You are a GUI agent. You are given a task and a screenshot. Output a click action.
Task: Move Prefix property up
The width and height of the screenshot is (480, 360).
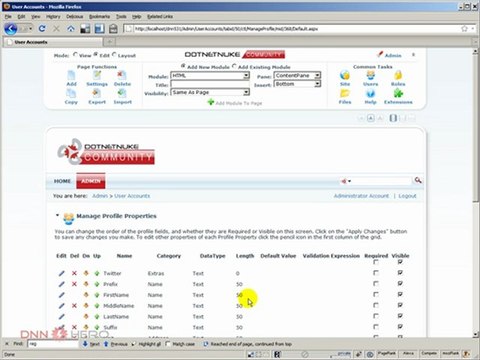pyautogui.click(x=97, y=284)
